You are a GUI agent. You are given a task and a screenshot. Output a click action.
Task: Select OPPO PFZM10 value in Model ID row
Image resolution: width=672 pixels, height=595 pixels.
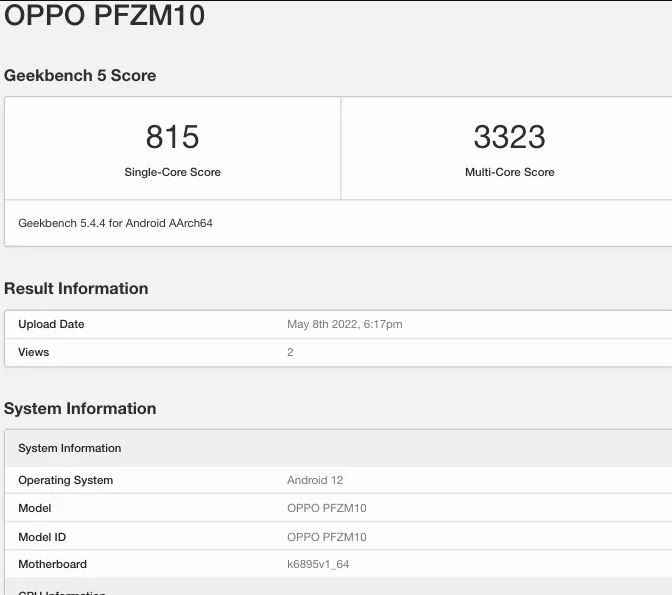coord(327,537)
